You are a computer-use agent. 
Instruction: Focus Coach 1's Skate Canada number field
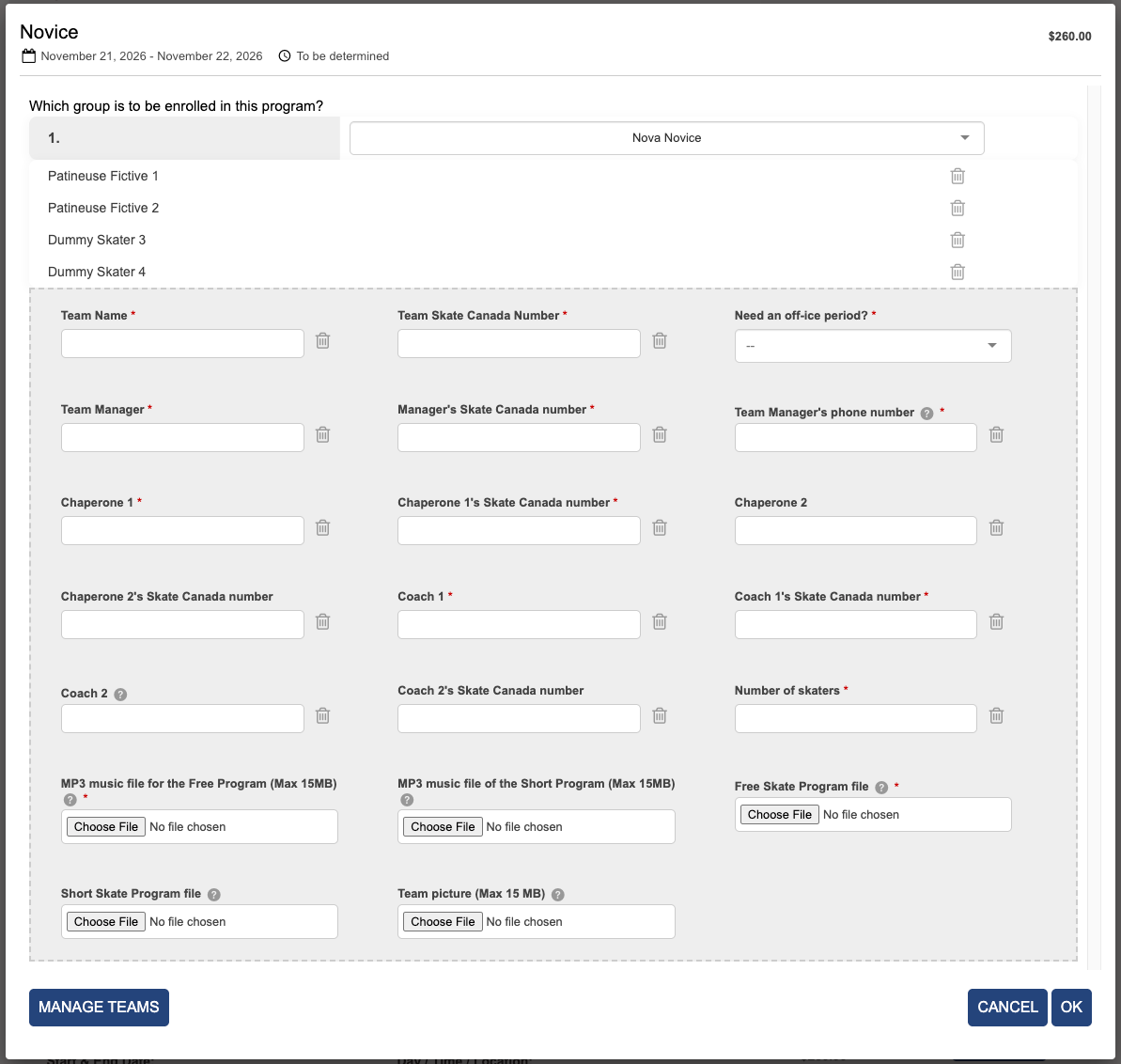[x=856, y=625]
